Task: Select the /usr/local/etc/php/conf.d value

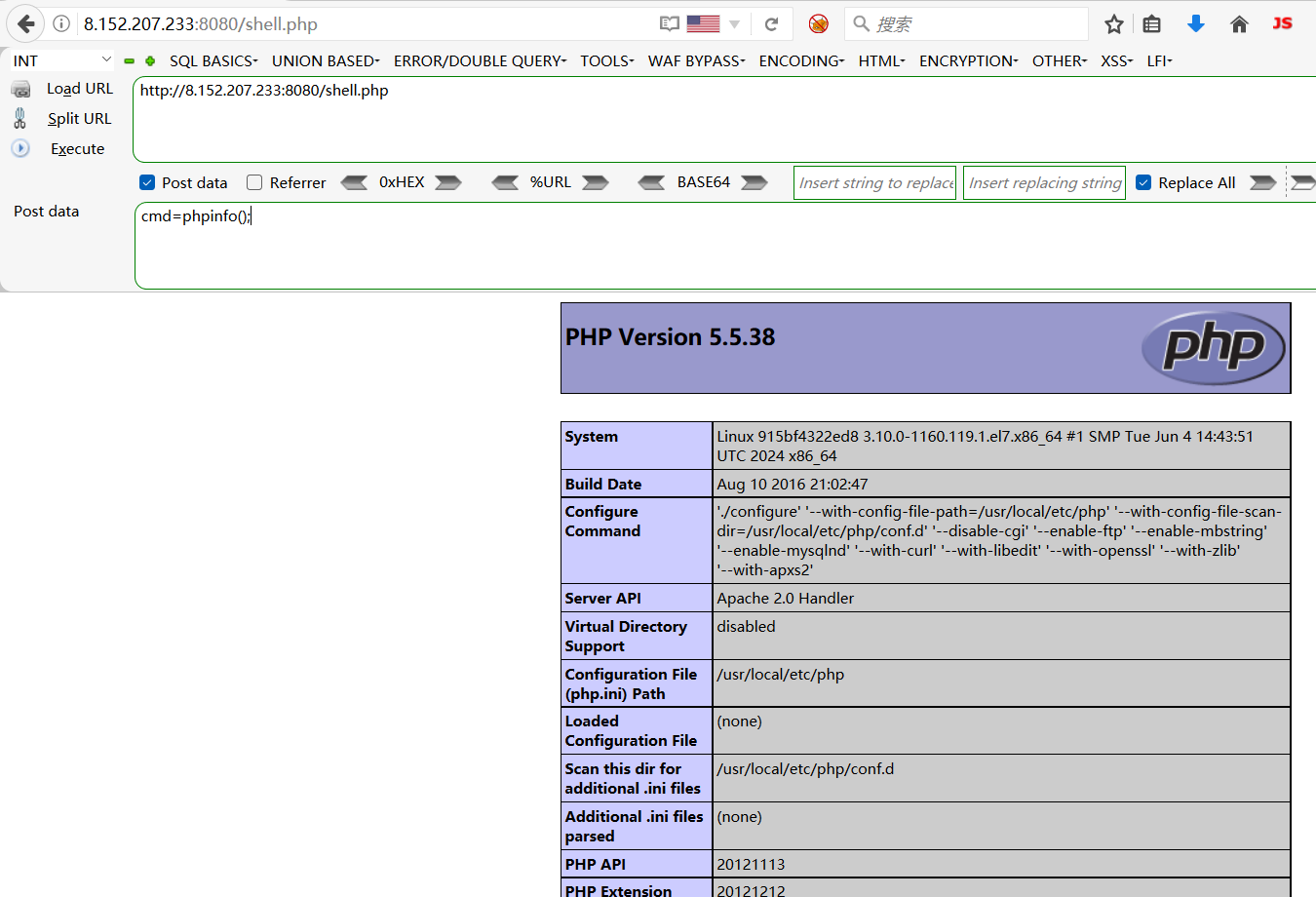Action: (x=805, y=769)
